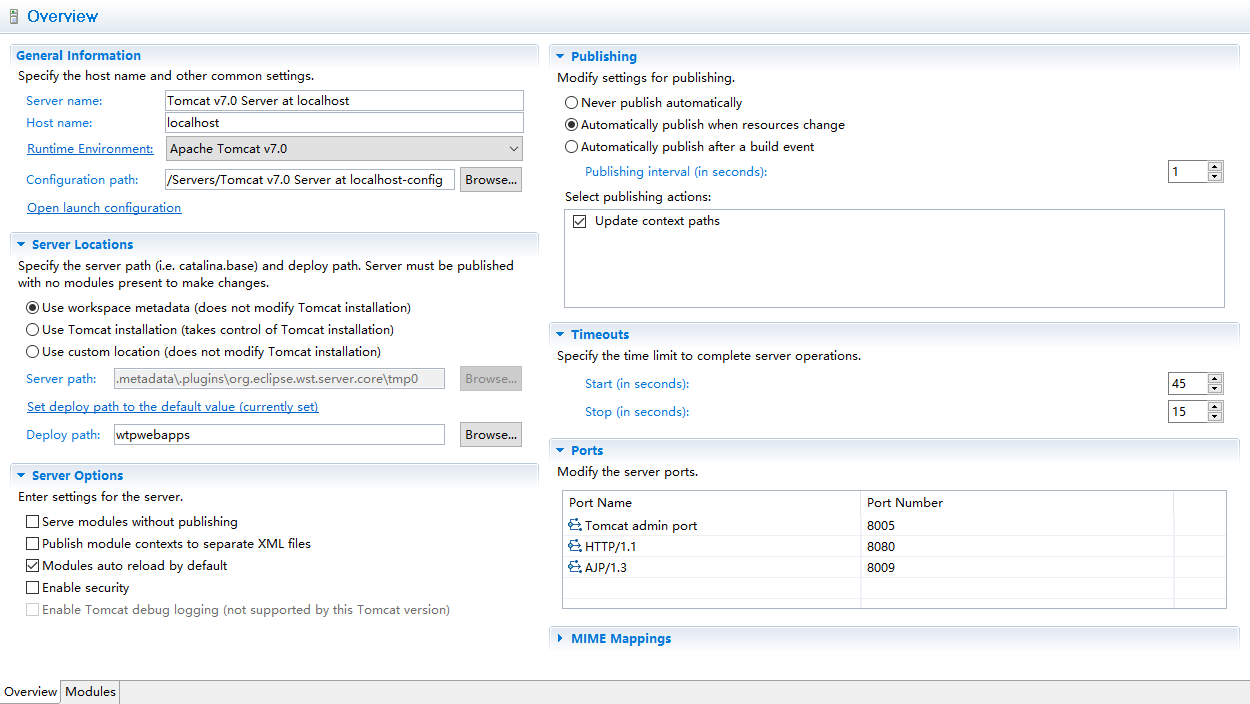Click the Publishing interval number field
This screenshot has height=704, width=1250.
point(1188,172)
